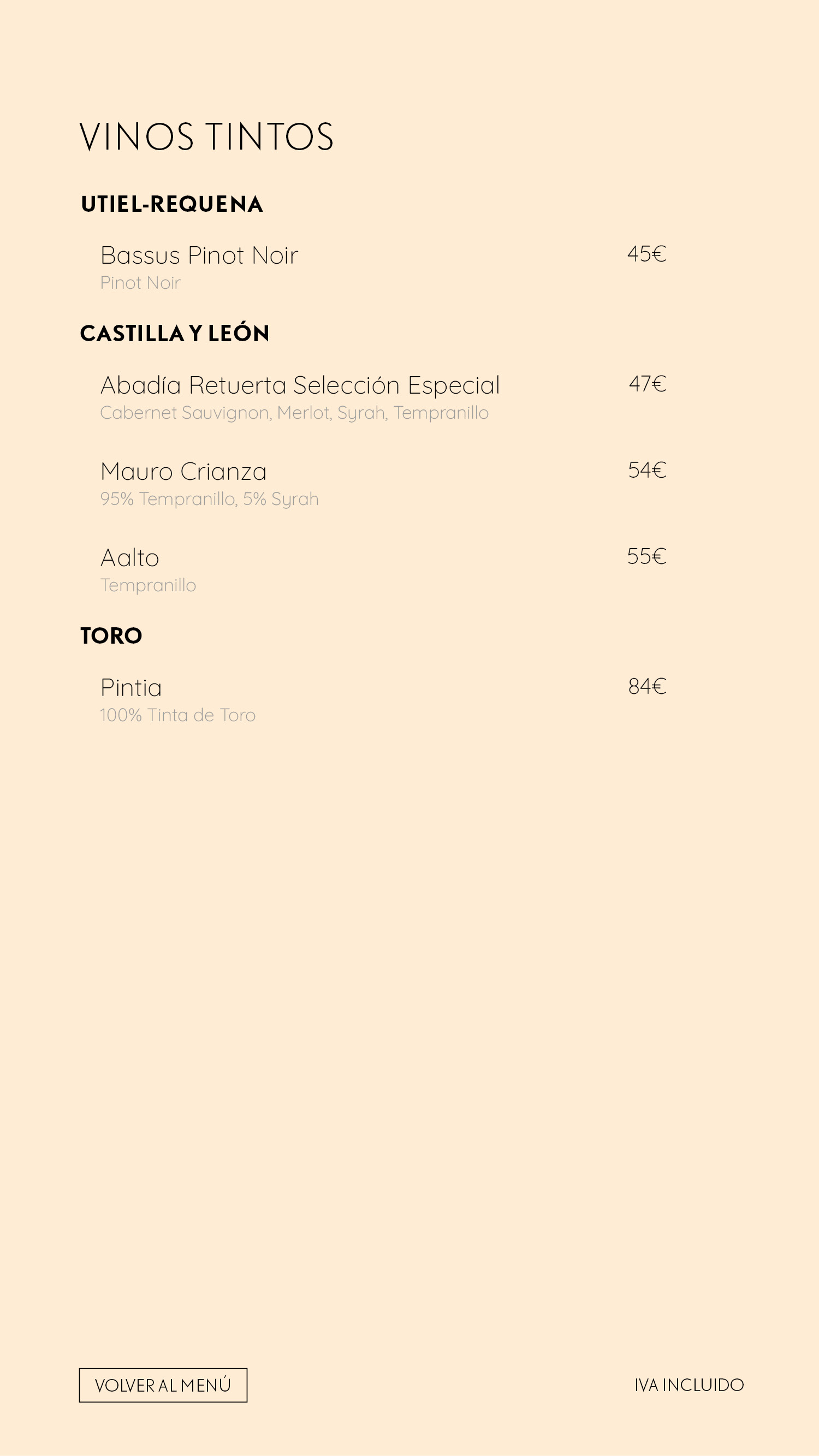Click the 100% Tinta de Toro description
The width and height of the screenshot is (819, 1456).
pos(177,716)
